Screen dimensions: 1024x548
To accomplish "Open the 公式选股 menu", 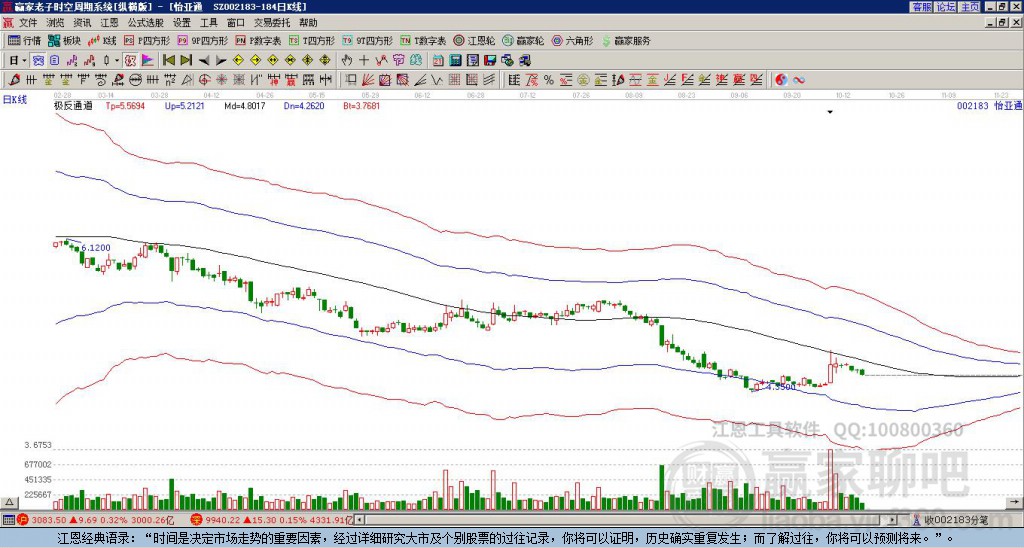I will (146, 23).
